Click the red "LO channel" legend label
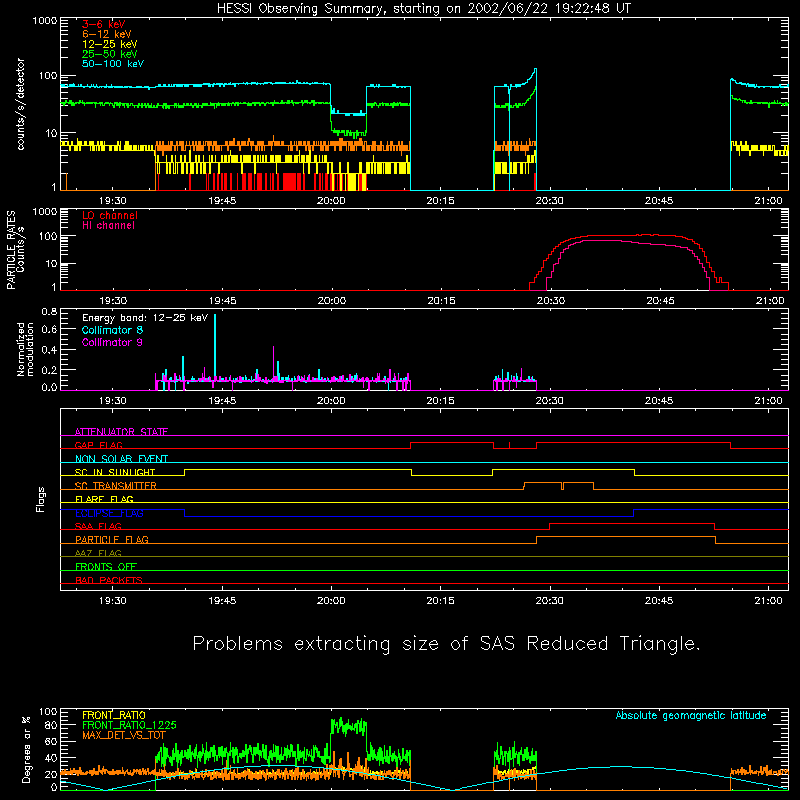Screen dimensions: 800x800 (x=110, y=215)
